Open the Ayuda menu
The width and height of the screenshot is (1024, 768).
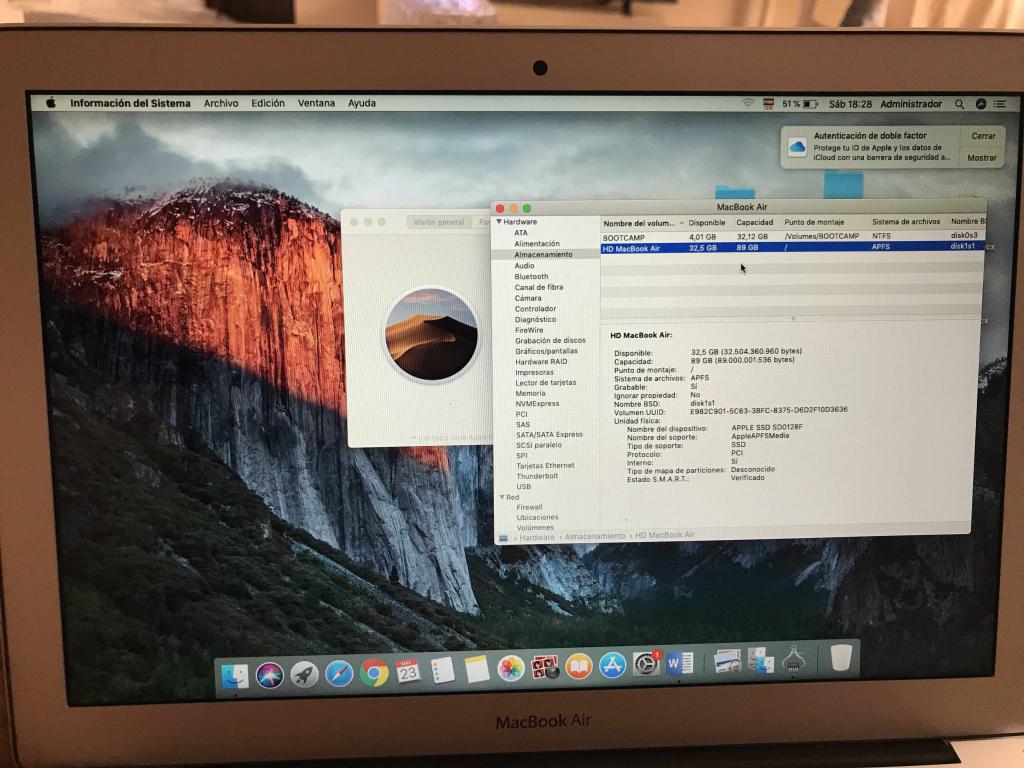click(x=362, y=103)
